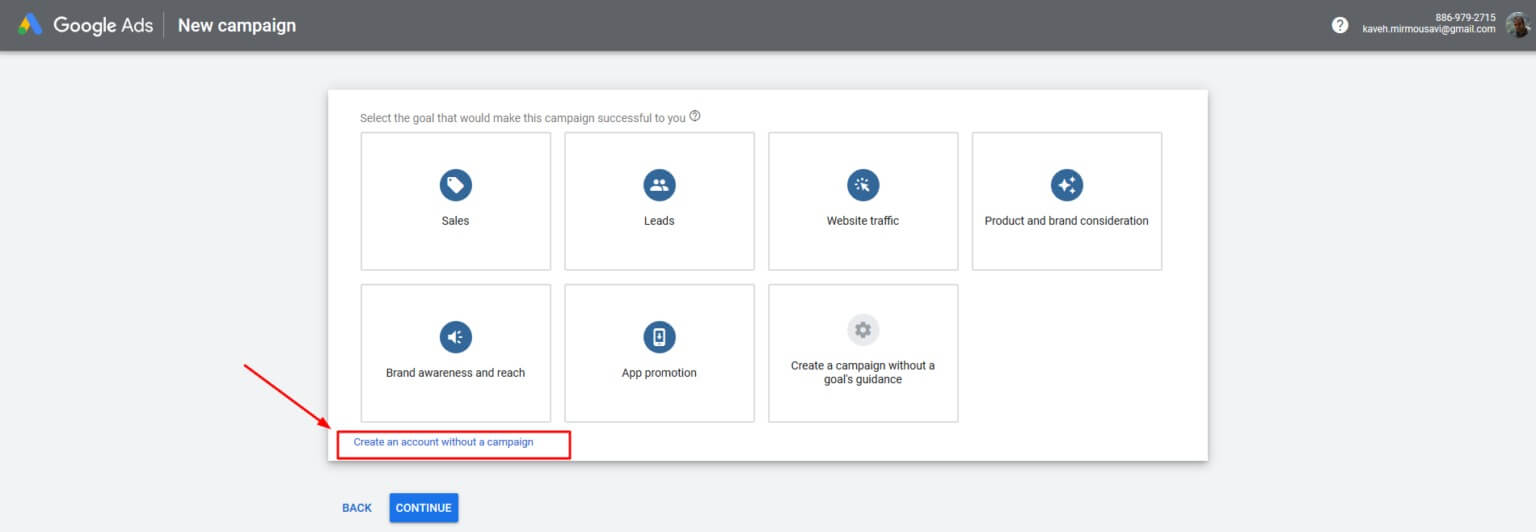Image resolution: width=1536 pixels, height=532 pixels.
Task: Select the Sales goal label
Action: click(455, 221)
